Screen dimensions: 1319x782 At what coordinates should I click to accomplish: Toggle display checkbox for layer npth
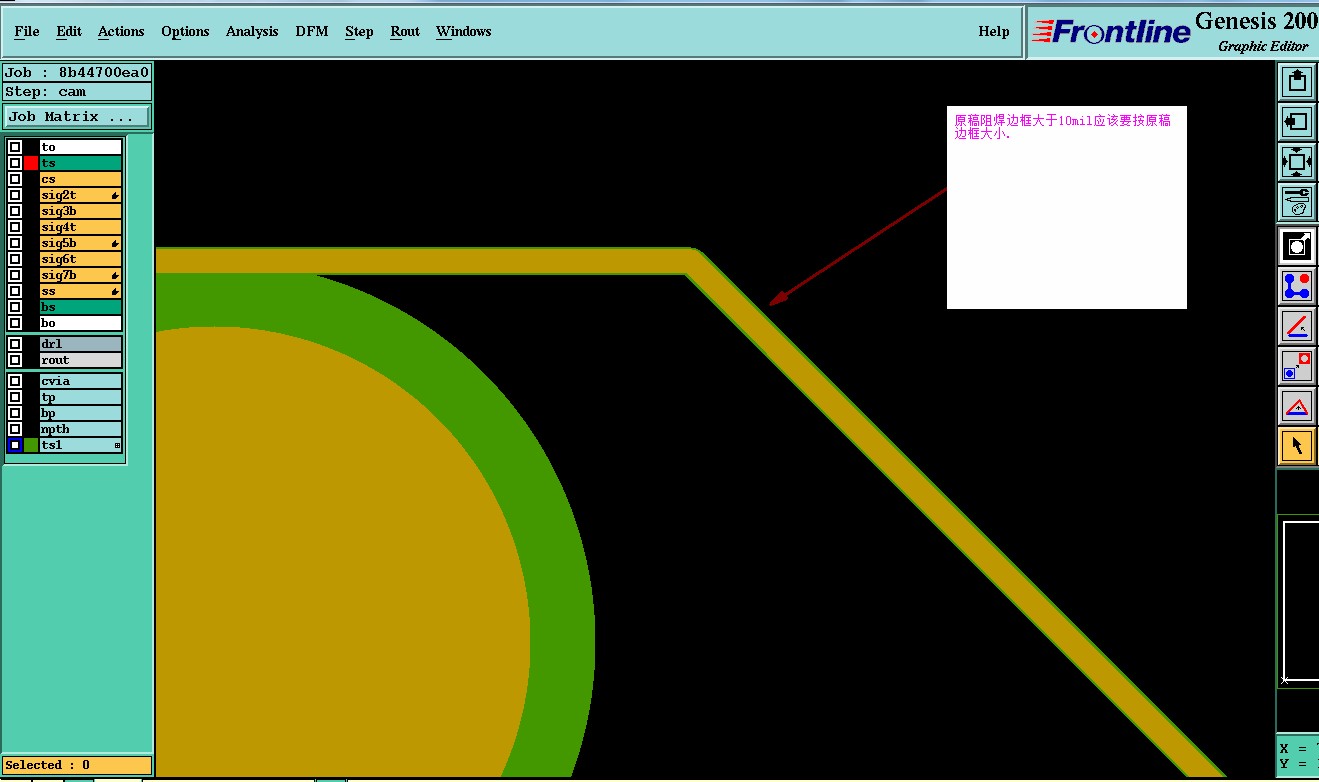pyautogui.click(x=15, y=429)
